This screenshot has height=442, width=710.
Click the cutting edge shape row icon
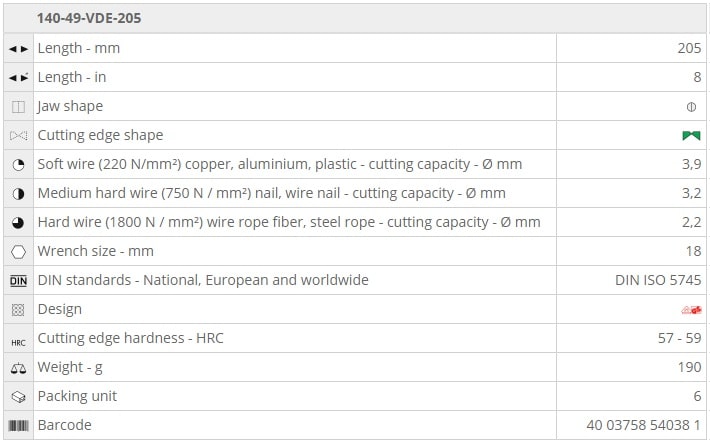point(18,135)
